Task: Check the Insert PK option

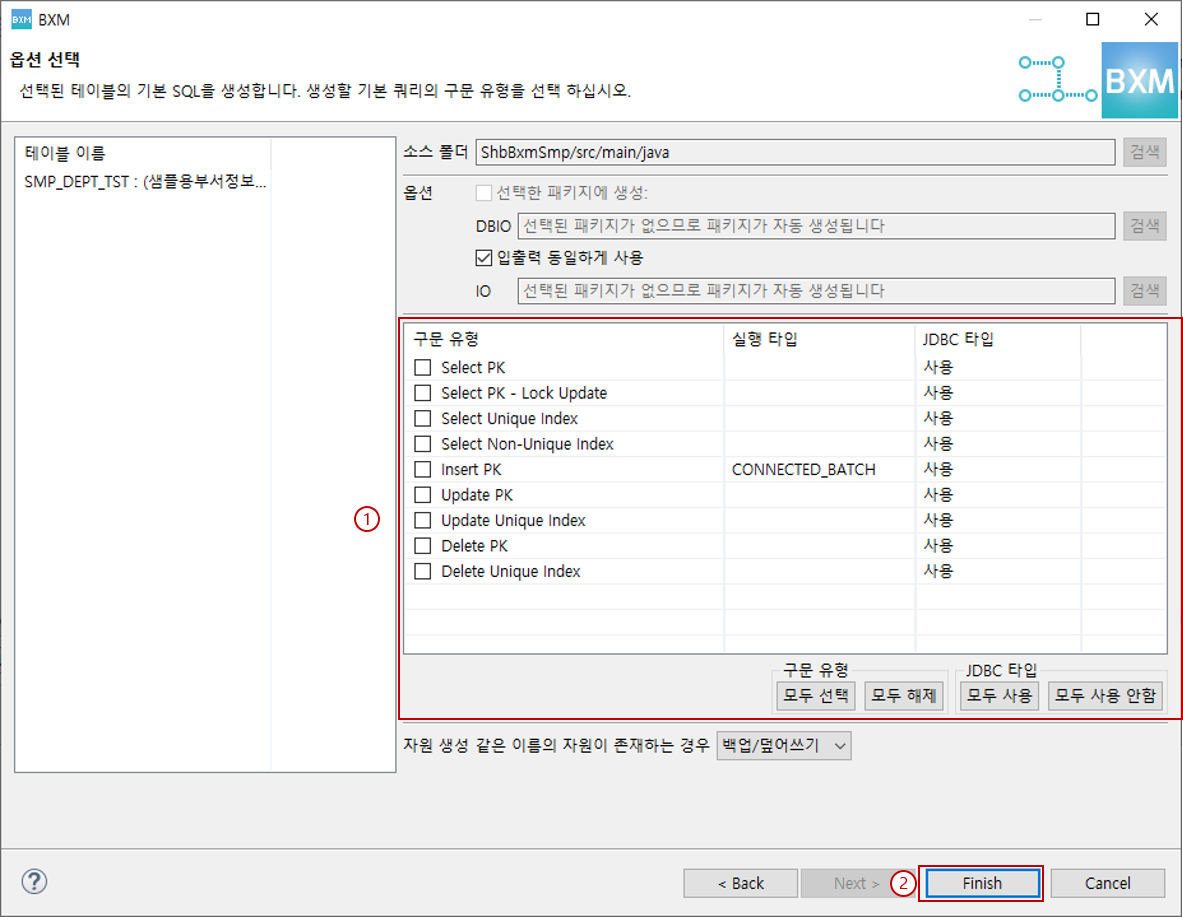Action: click(421, 468)
